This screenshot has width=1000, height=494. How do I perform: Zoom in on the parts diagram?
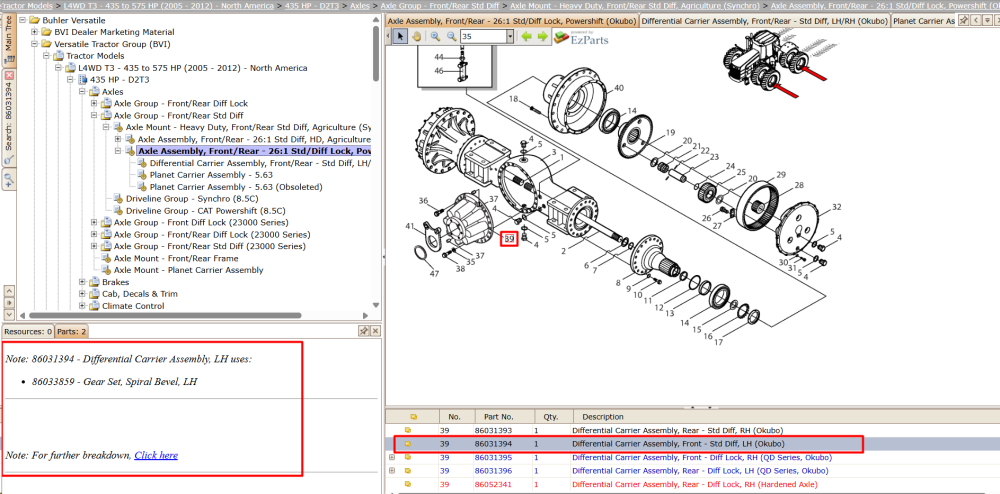[436, 36]
